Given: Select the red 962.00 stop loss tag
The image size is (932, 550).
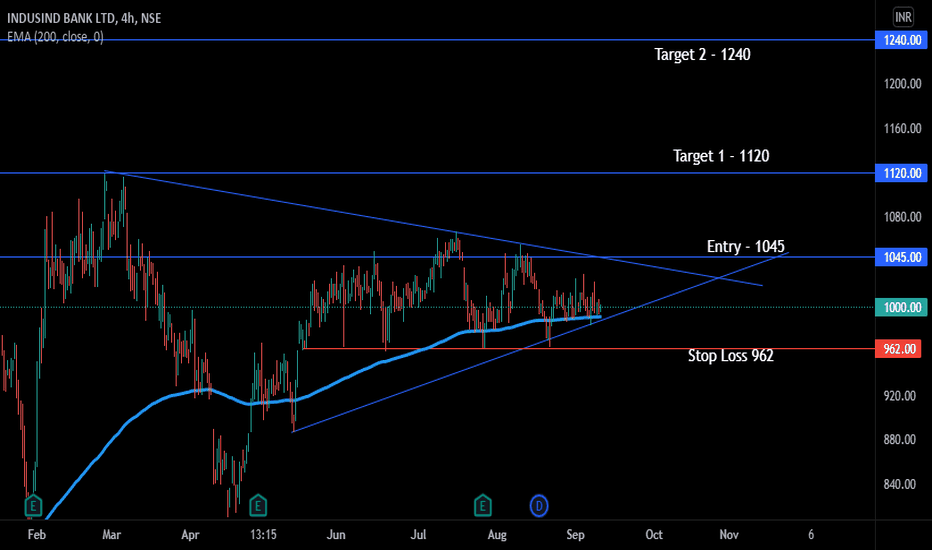Looking at the screenshot, I should (x=902, y=348).
